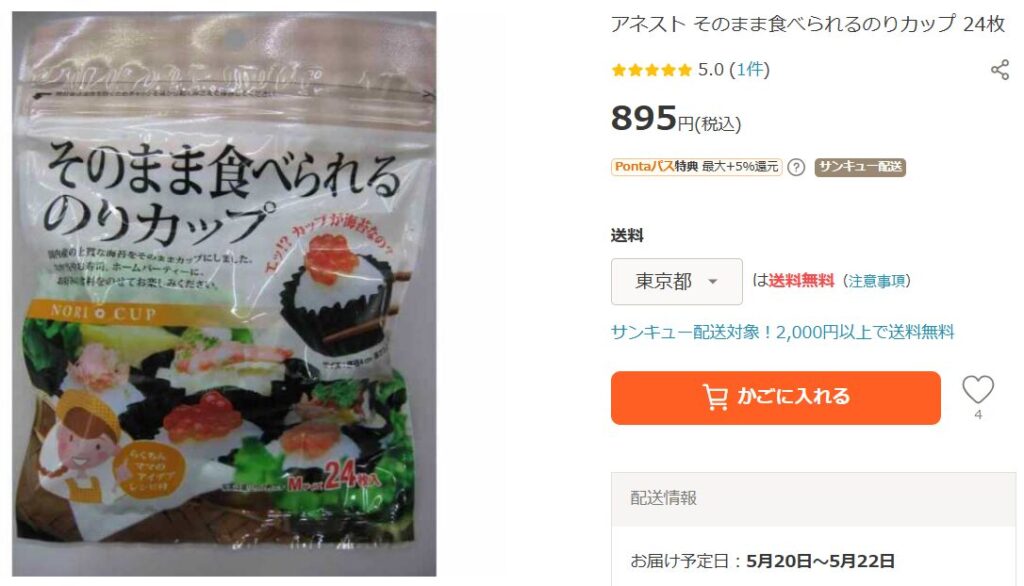Click サンキュー配送対象 free shipping link
Screen dimensions: 1024x586
click(782, 332)
